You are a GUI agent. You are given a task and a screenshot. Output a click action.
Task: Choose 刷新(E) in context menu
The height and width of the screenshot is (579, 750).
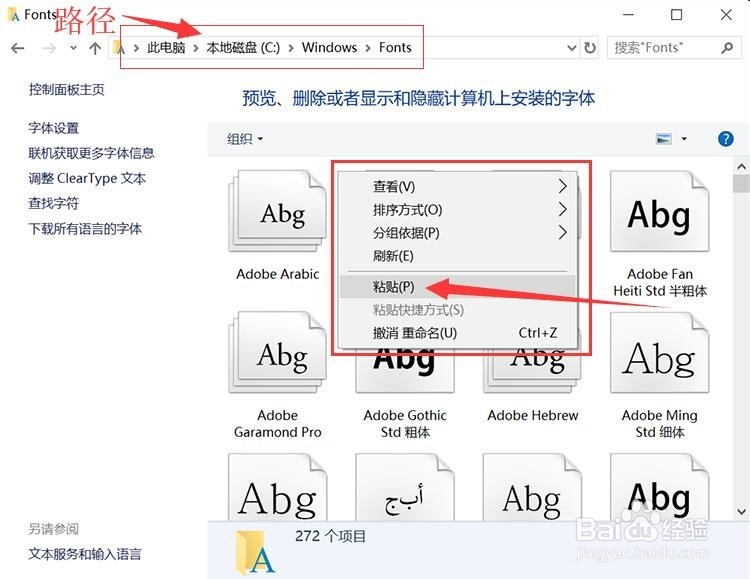[458, 256]
